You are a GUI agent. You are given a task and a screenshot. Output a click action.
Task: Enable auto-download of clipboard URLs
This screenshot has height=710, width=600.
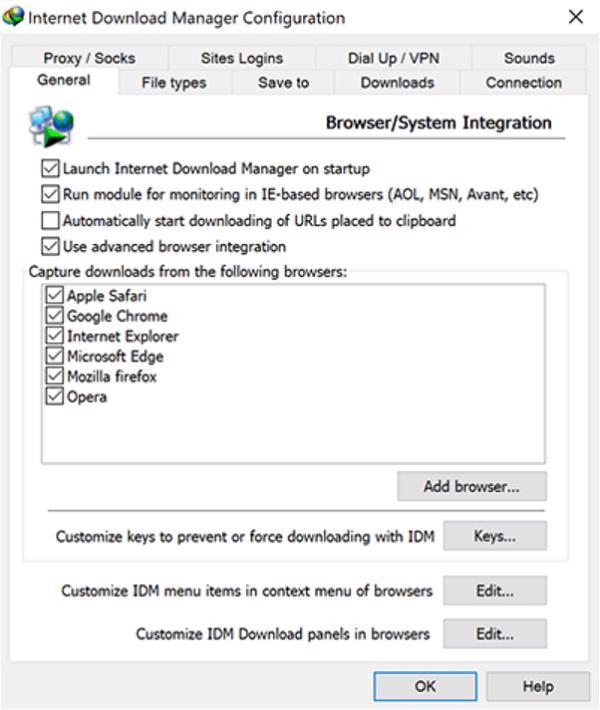point(50,221)
